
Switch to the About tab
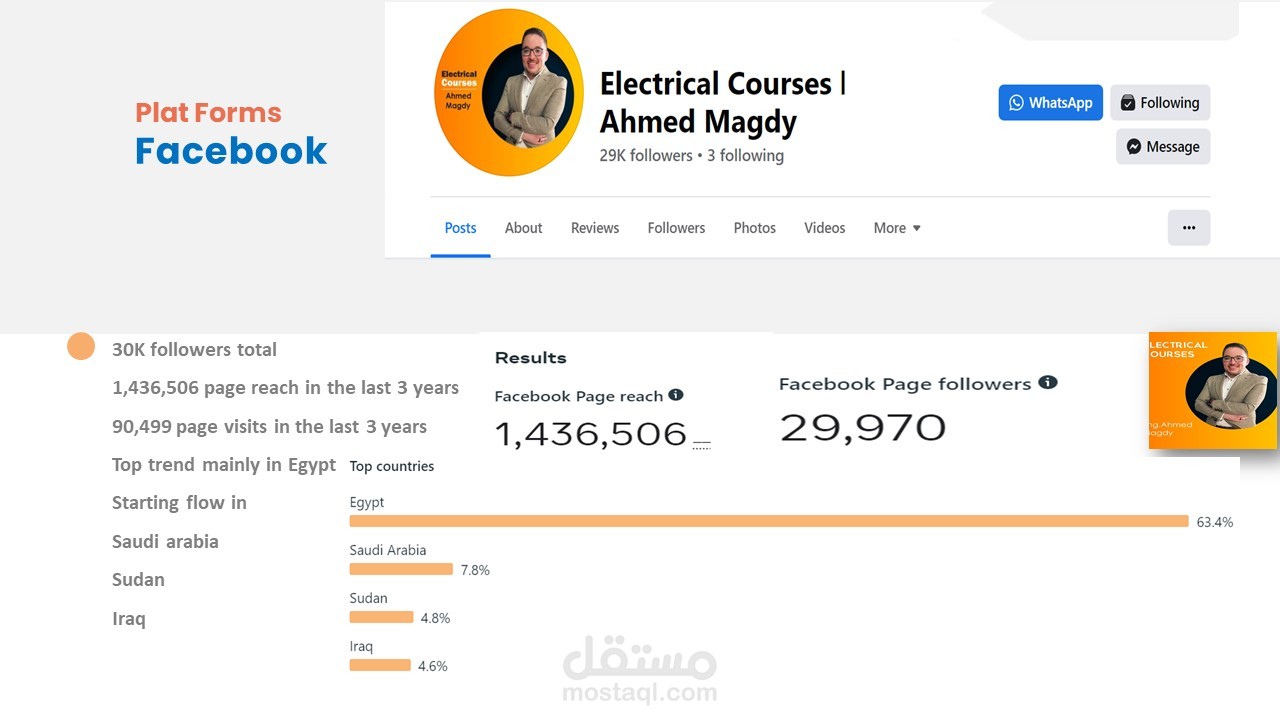point(523,228)
